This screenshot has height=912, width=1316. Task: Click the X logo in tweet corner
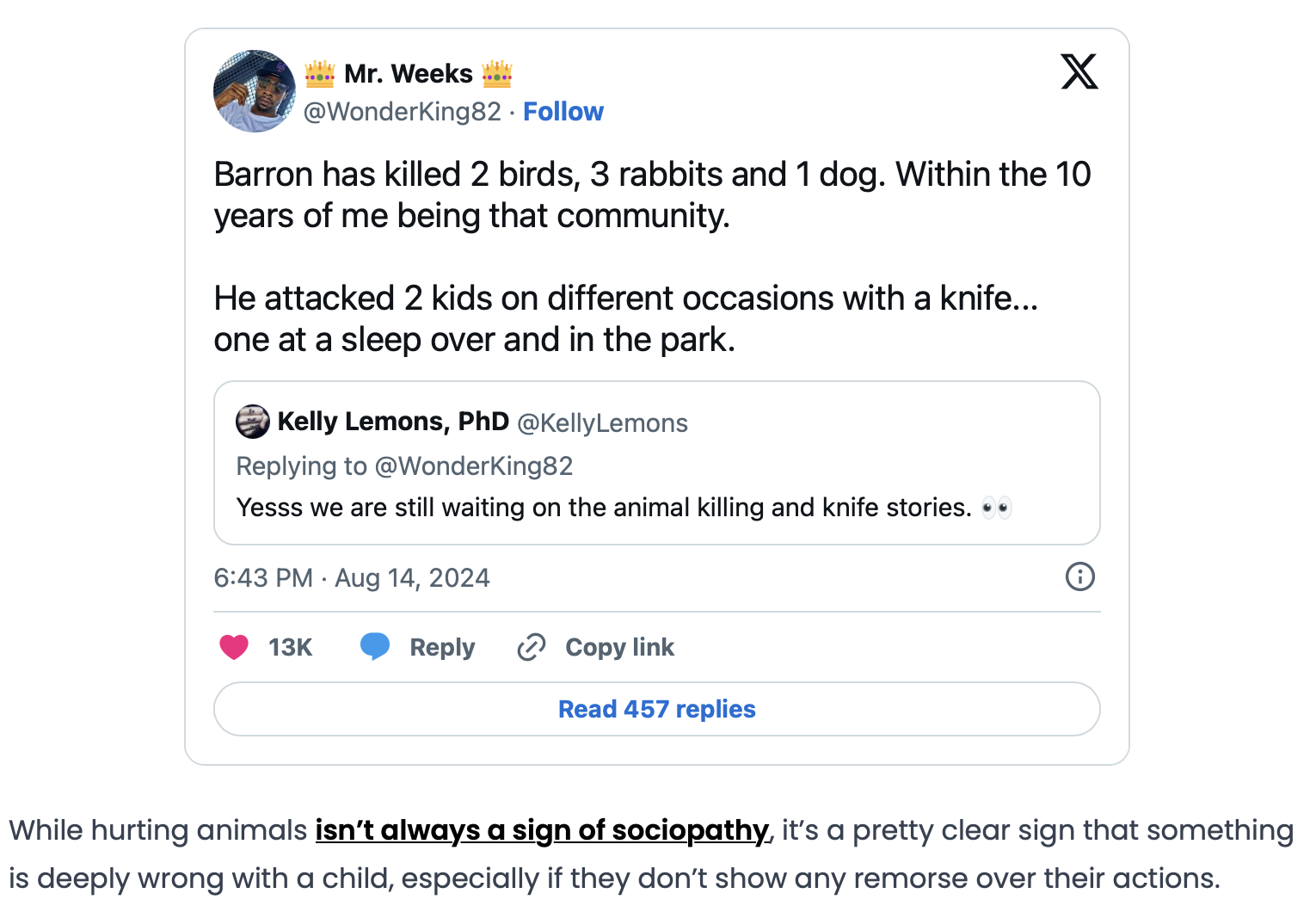1079,71
